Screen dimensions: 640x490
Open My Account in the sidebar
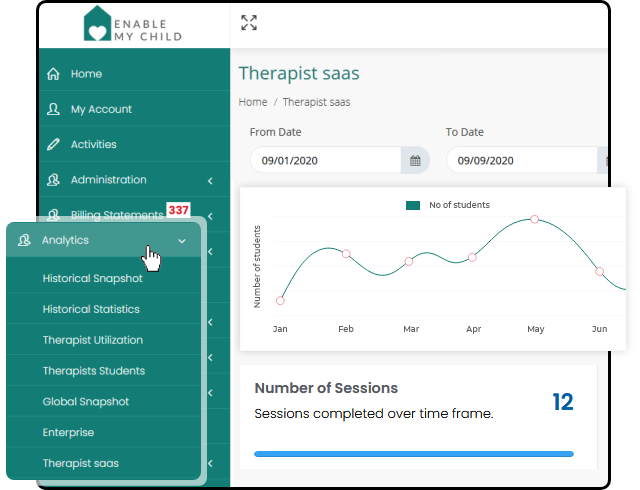(135, 109)
